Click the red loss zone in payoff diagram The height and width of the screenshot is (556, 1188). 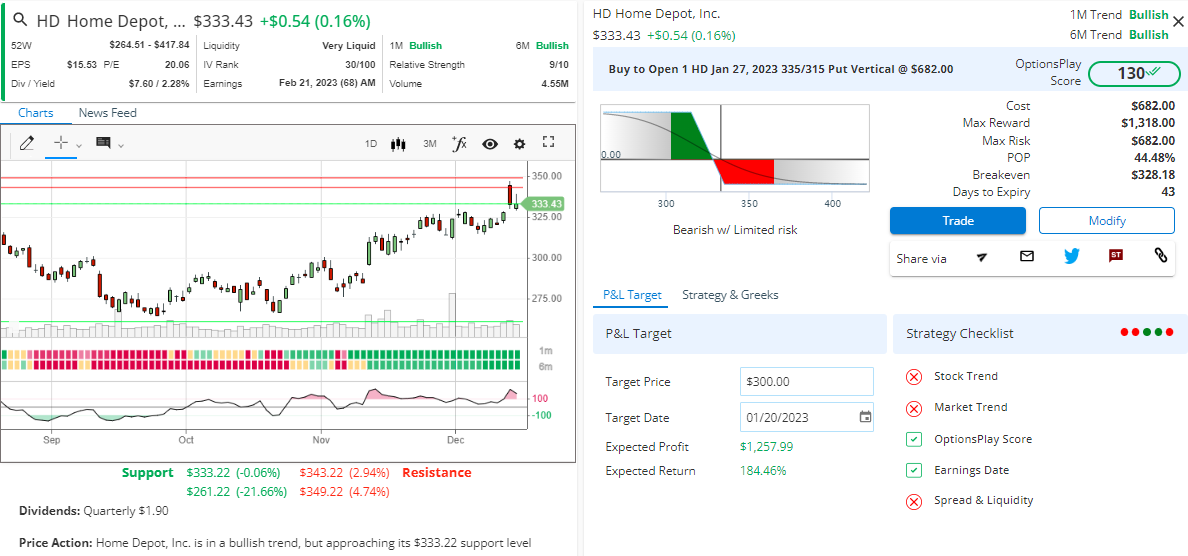coord(746,171)
